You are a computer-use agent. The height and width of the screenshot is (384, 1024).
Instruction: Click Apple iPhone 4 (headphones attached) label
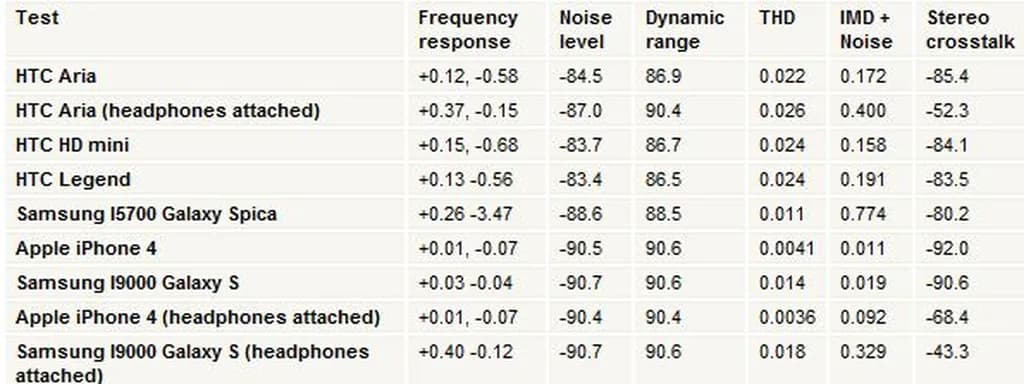(x=198, y=318)
